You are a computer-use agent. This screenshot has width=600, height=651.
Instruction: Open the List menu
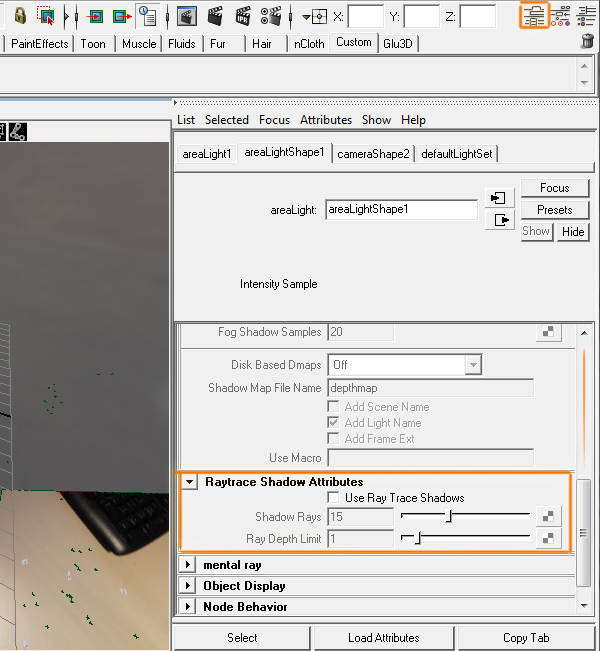[186, 120]
